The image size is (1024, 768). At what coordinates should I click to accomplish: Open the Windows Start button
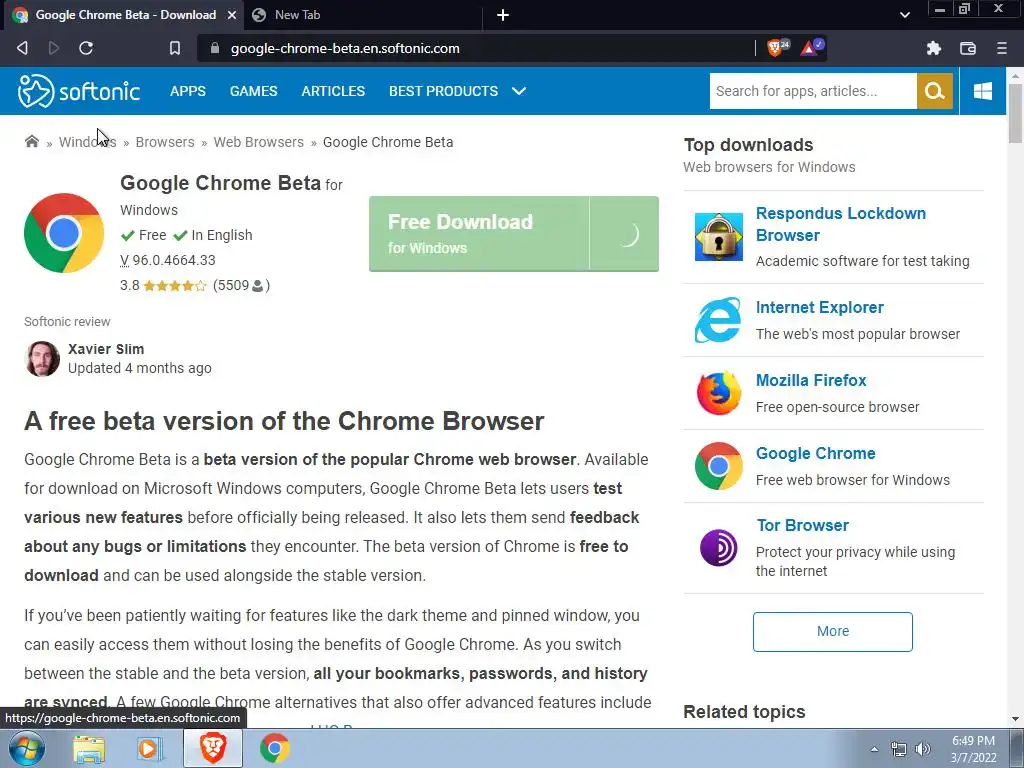[26, 748]
